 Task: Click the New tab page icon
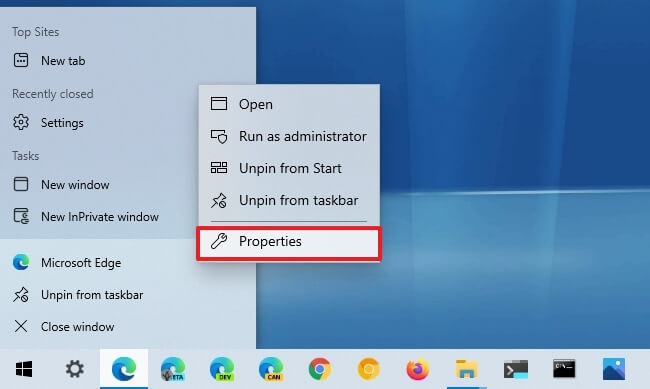21,60
